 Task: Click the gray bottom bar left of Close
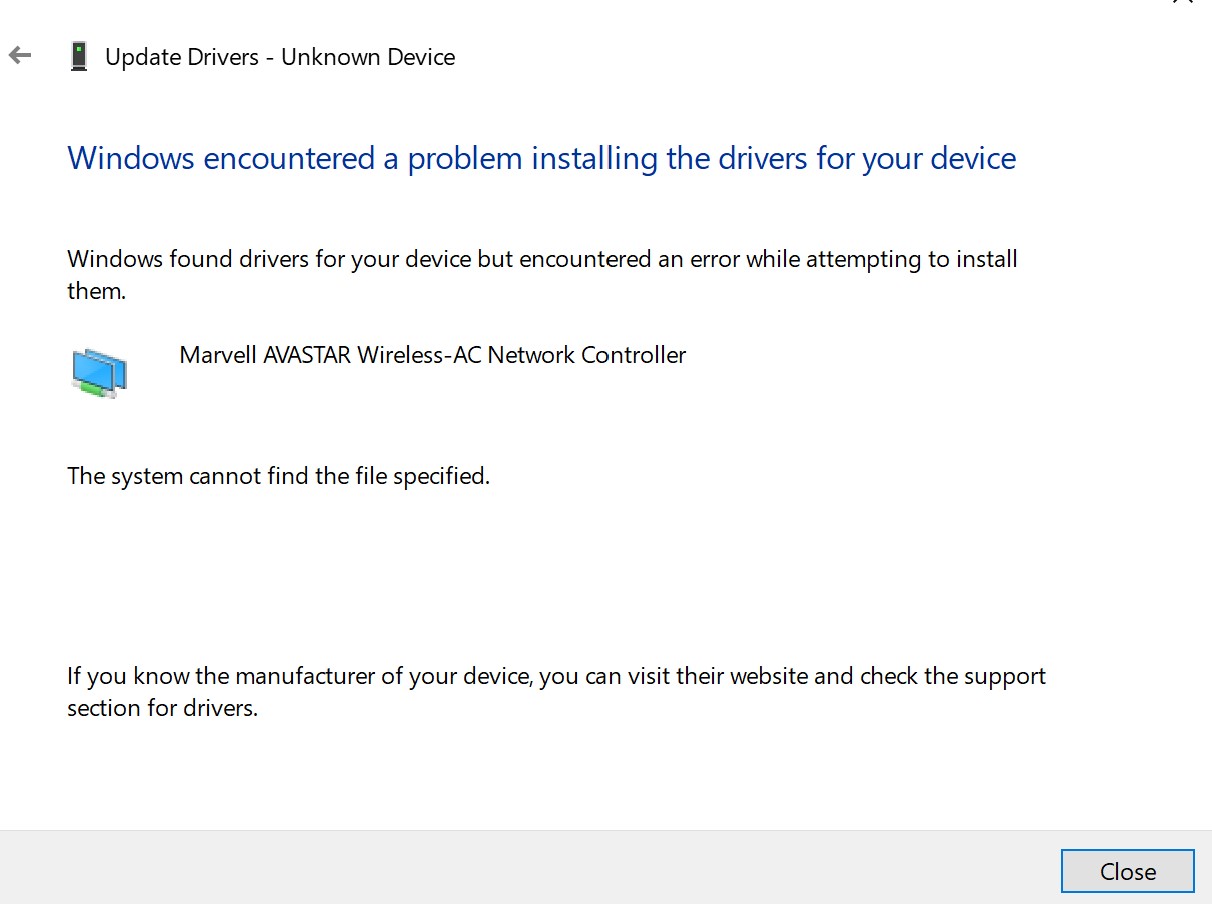coord(530,867)
